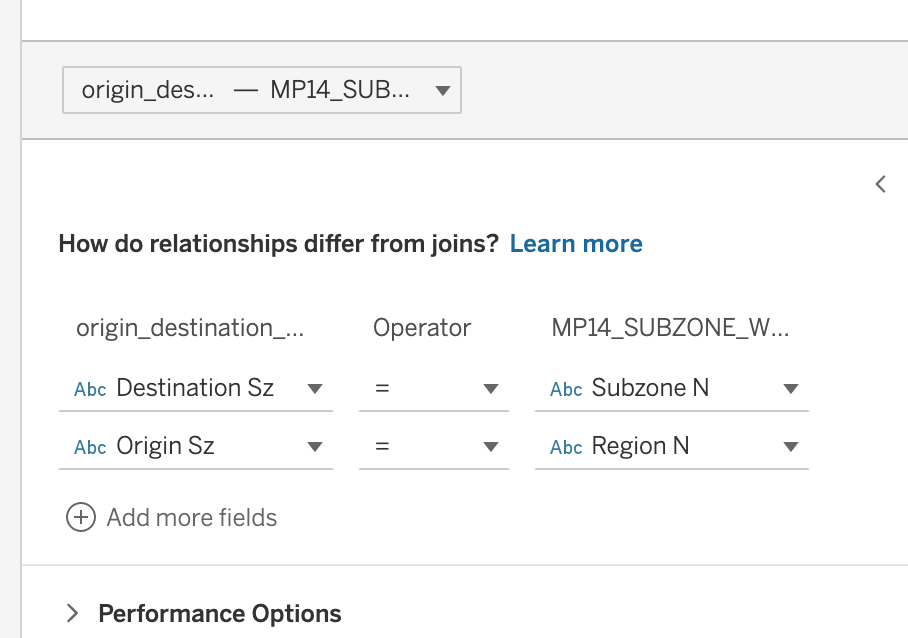The image size is (908, 638).
Task: Change the operator for the Destination Sz row
Action: (x=434, y=389)
